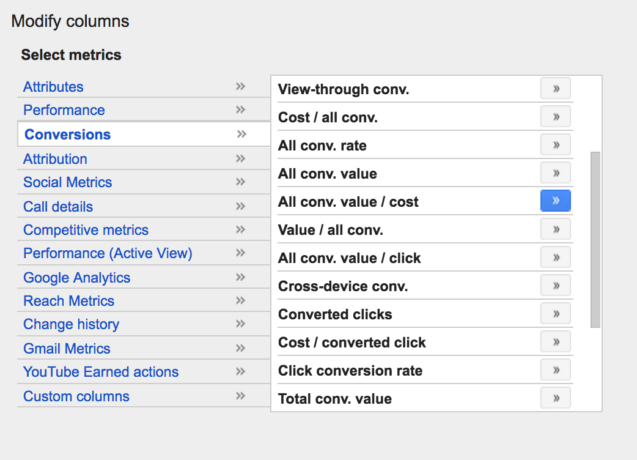
Task: Add the Value / all conv. metric
Action: pyautogui.click(x=555, y=229)
